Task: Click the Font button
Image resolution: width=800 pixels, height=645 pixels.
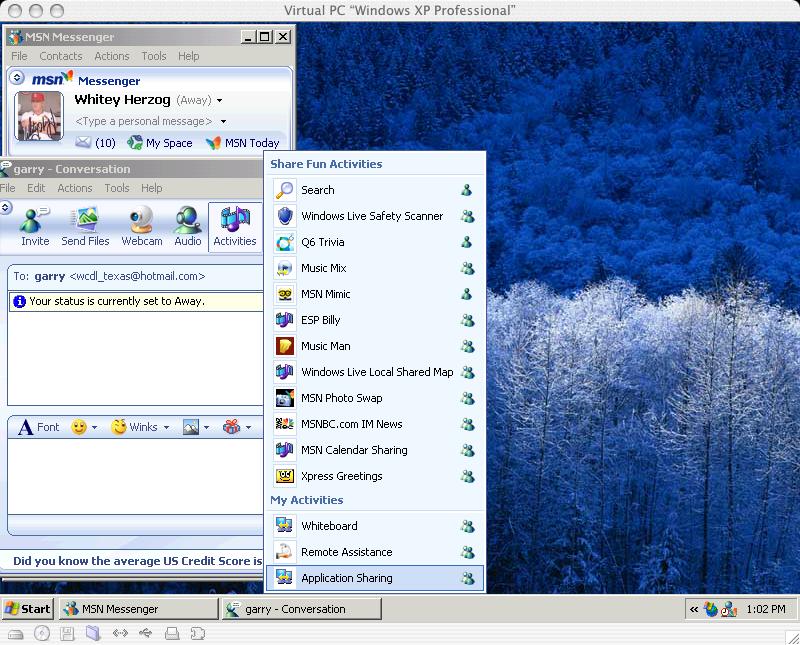Action: (39, 427)
